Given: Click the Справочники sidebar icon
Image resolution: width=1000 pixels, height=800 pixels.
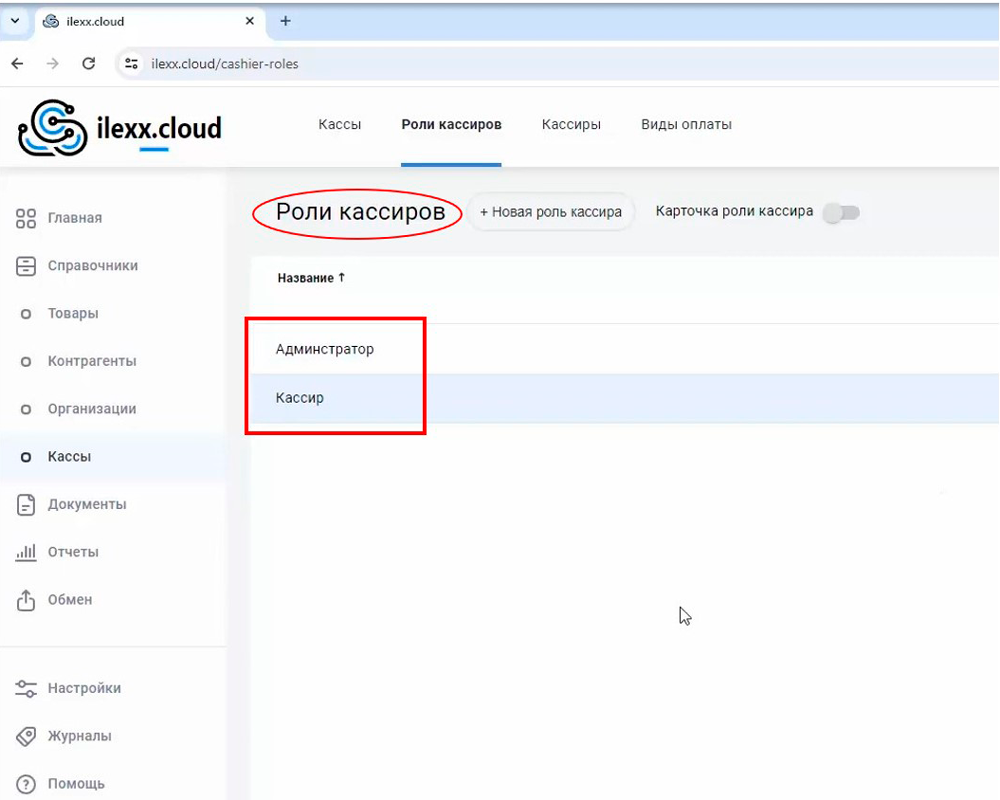Looking at the screenshot, I should [x=27, y=266].
